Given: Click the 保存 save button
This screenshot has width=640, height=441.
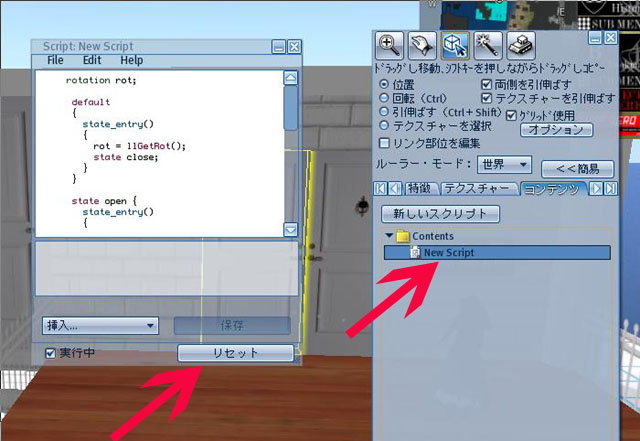Looking at the screenshot, I should click(x=232, y=325).
